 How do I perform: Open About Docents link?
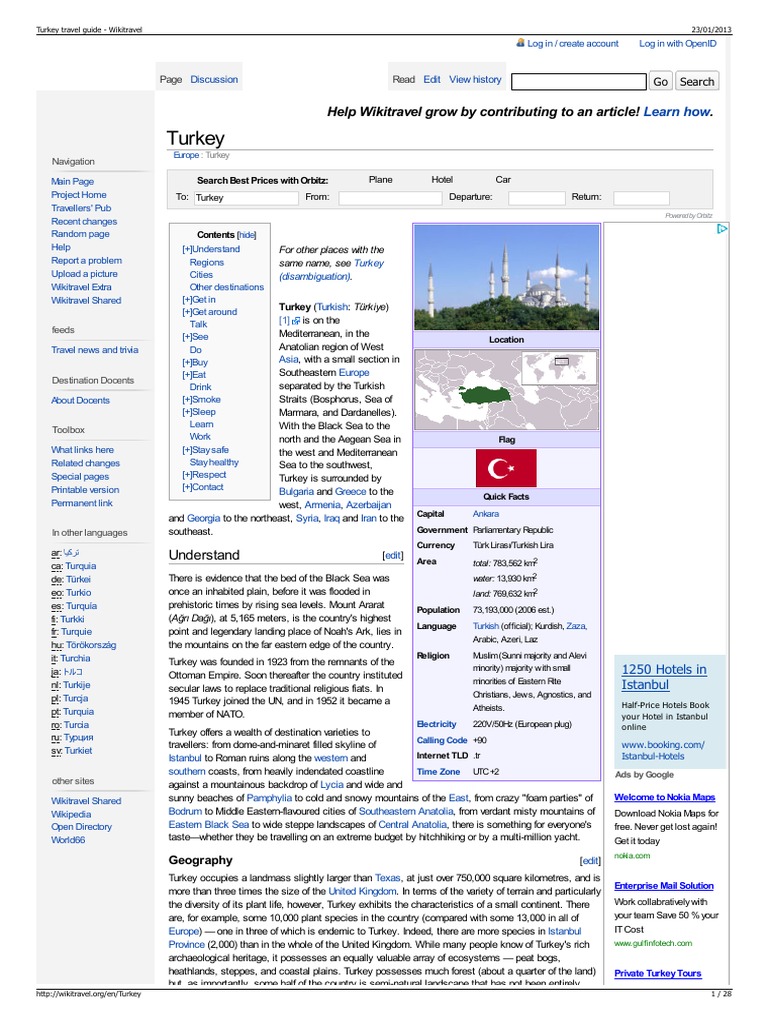[80, 400]
